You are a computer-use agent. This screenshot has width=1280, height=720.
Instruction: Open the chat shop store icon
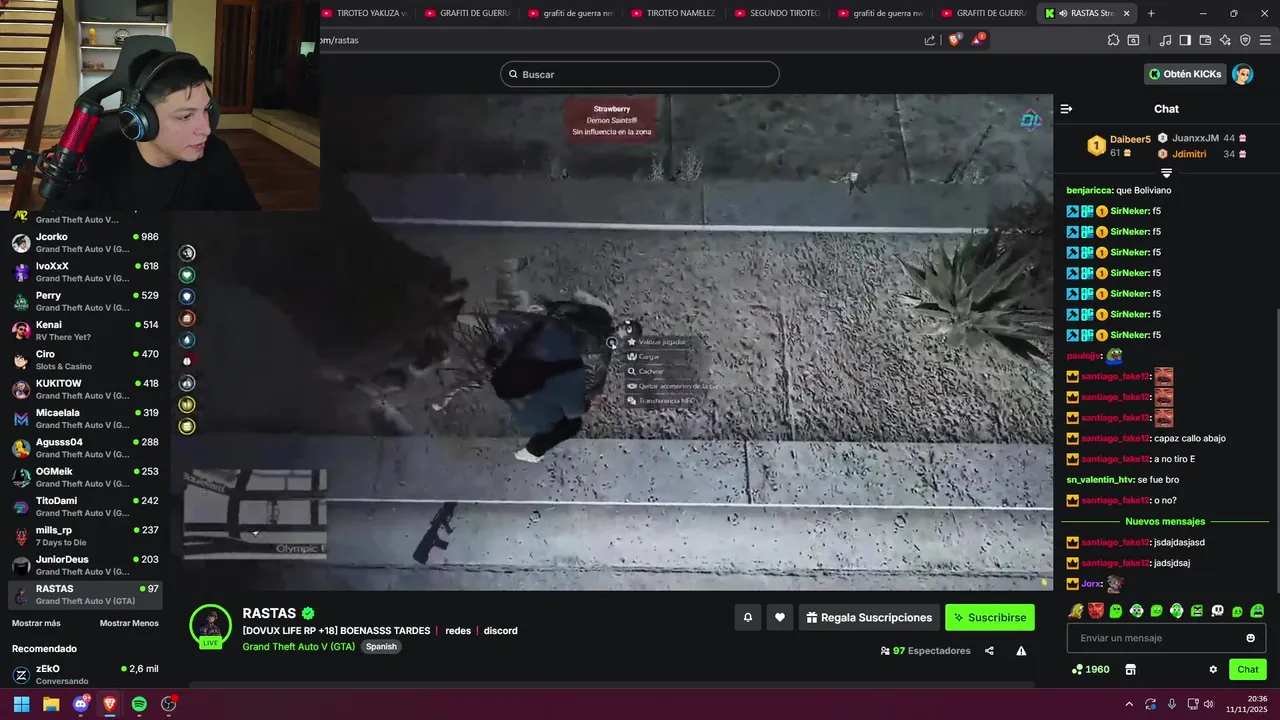tap(1130, 669)
